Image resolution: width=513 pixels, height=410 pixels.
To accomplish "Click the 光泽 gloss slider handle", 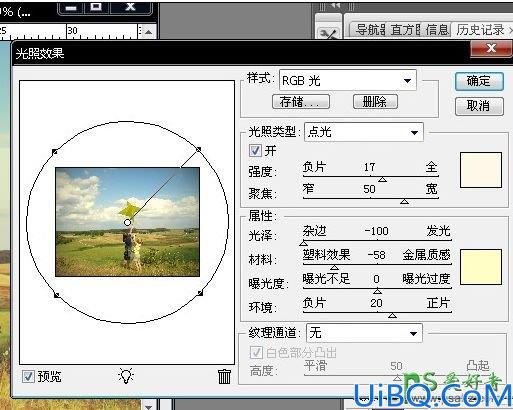I will (303, 243).
